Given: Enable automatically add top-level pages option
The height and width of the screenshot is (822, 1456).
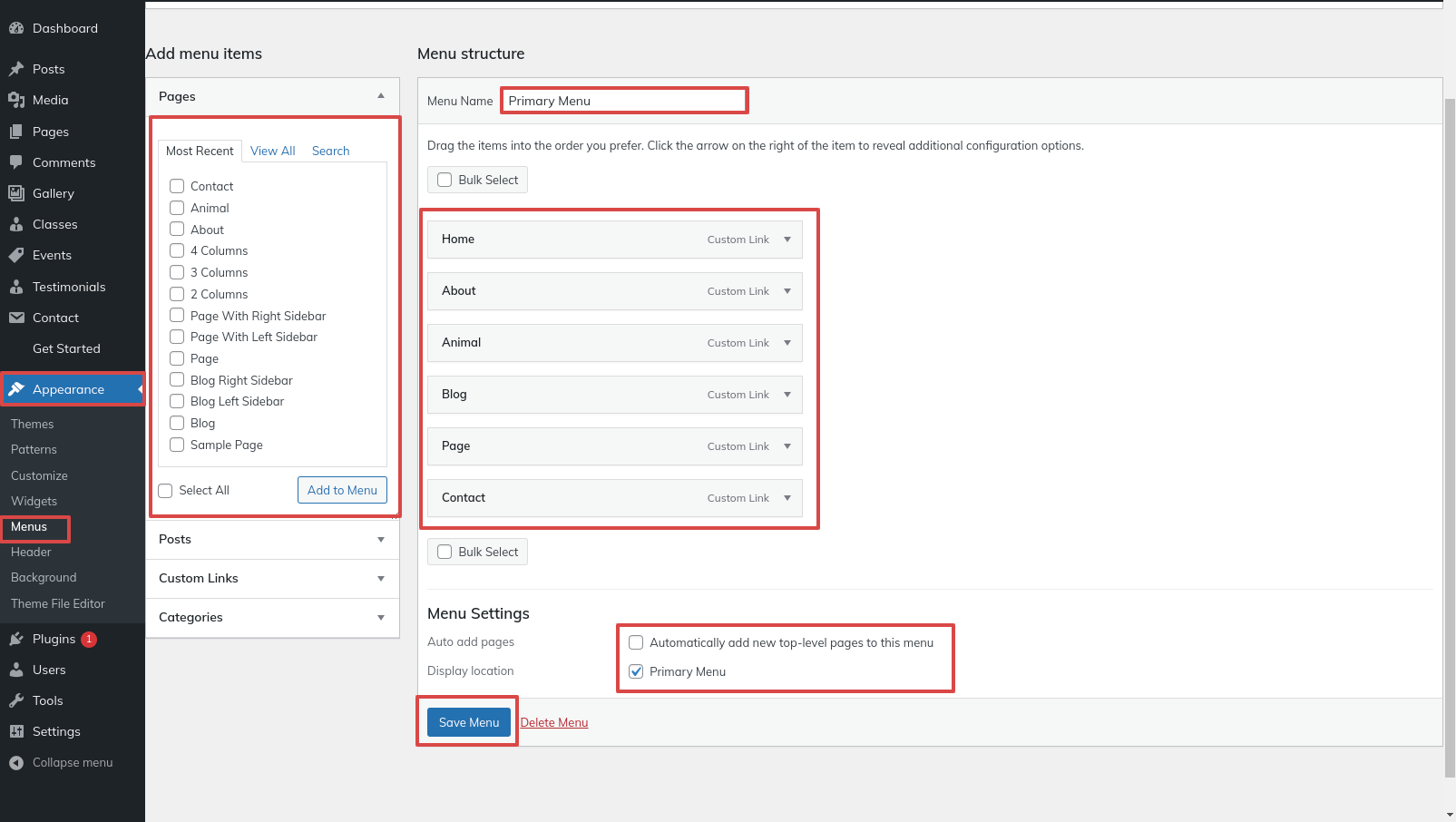Looking at the screenshot, I should [x=636, y=642].
